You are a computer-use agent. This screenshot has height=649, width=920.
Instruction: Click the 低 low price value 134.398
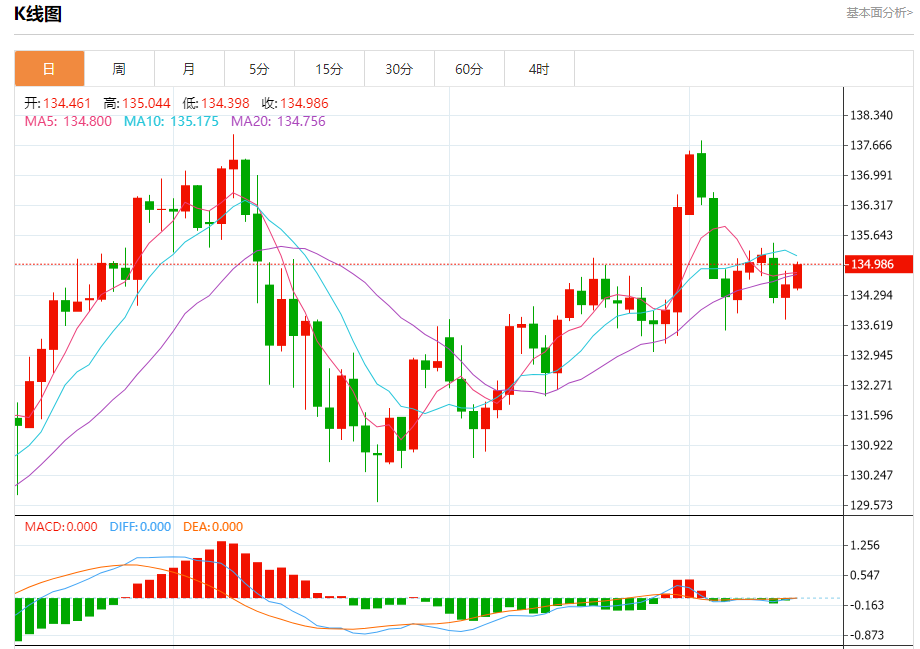point(225,103)
